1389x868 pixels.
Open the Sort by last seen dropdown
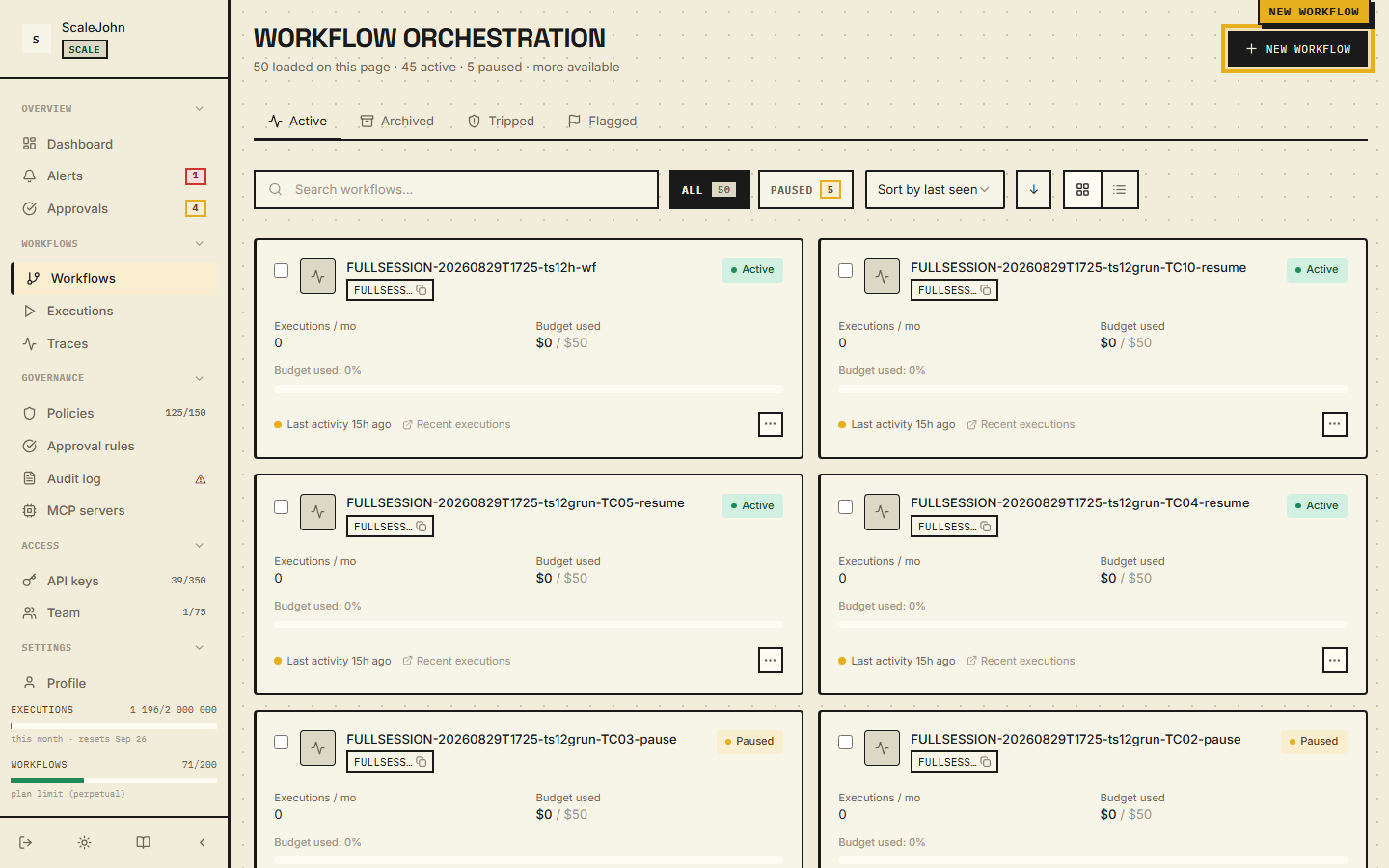[935, 190]
